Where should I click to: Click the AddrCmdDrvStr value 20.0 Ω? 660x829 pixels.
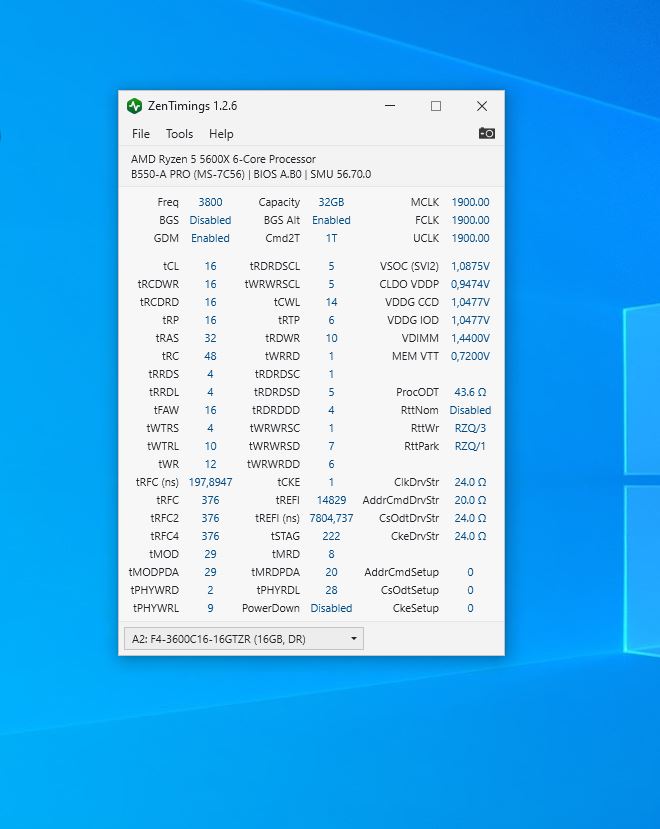pyautogui.click(x=470, y=500)
